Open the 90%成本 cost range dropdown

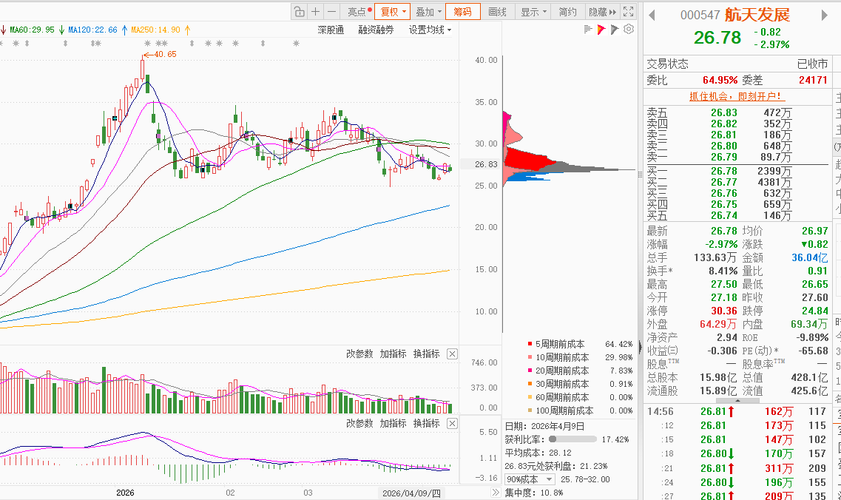tap(530, 479)
